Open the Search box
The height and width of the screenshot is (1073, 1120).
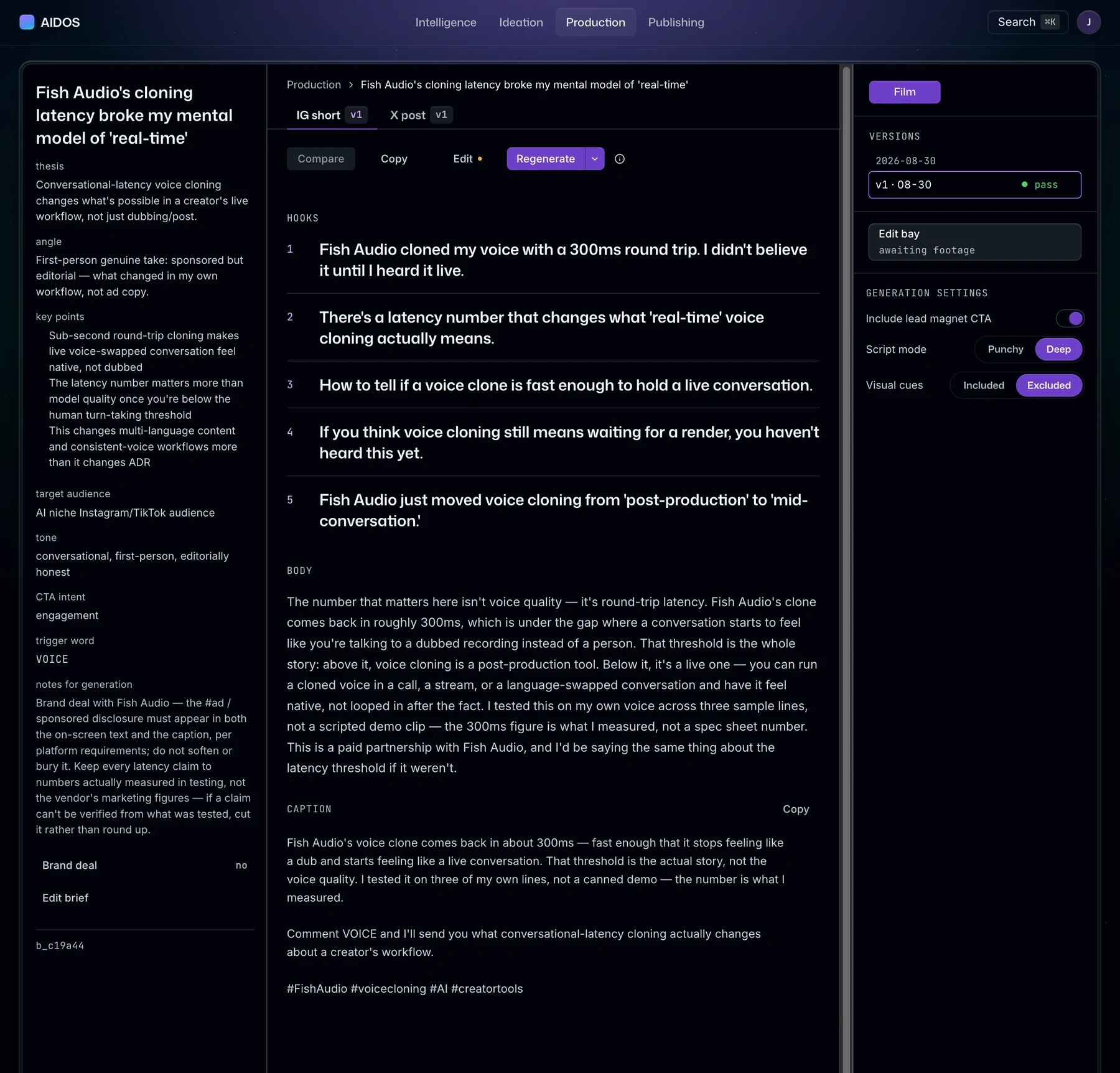[1027, 22]
